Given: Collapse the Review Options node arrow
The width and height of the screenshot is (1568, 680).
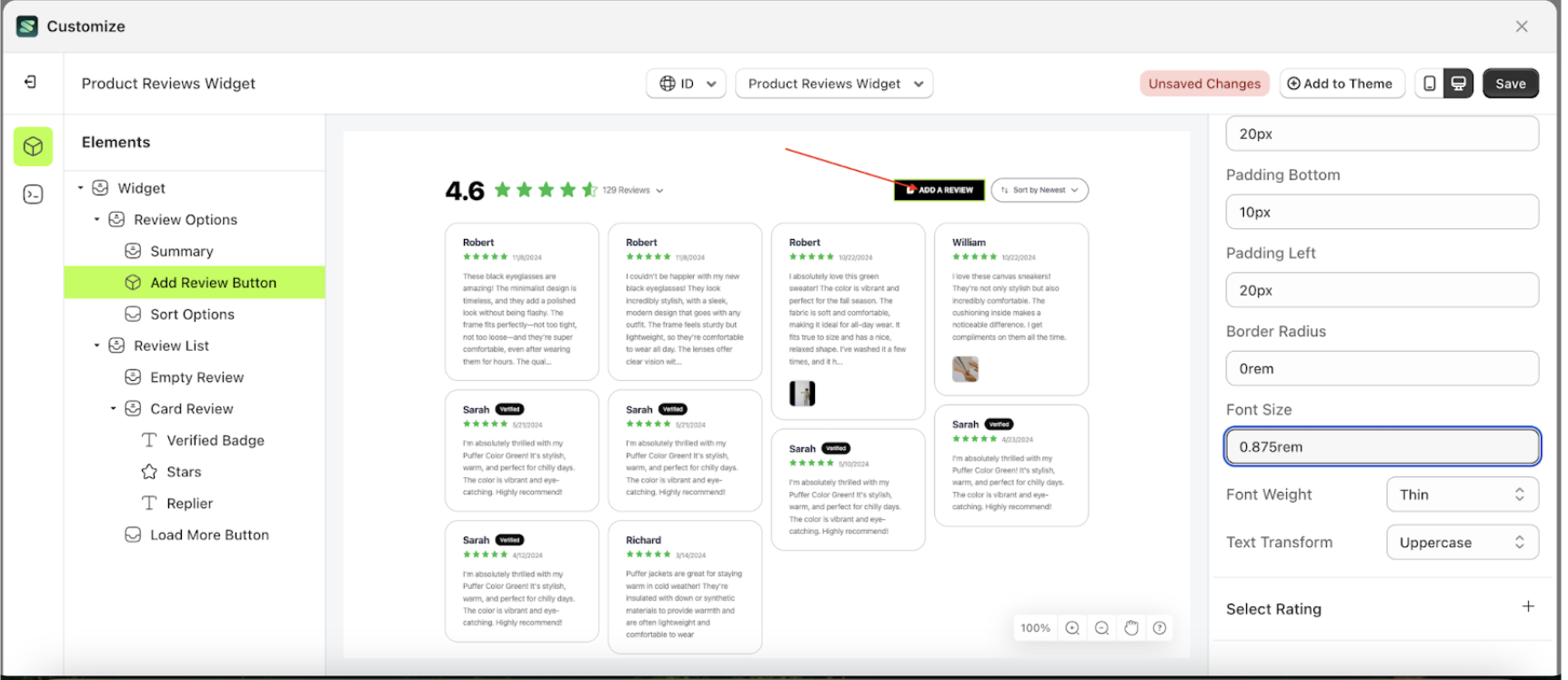Looking at the screenshot, I should [96, 220].
